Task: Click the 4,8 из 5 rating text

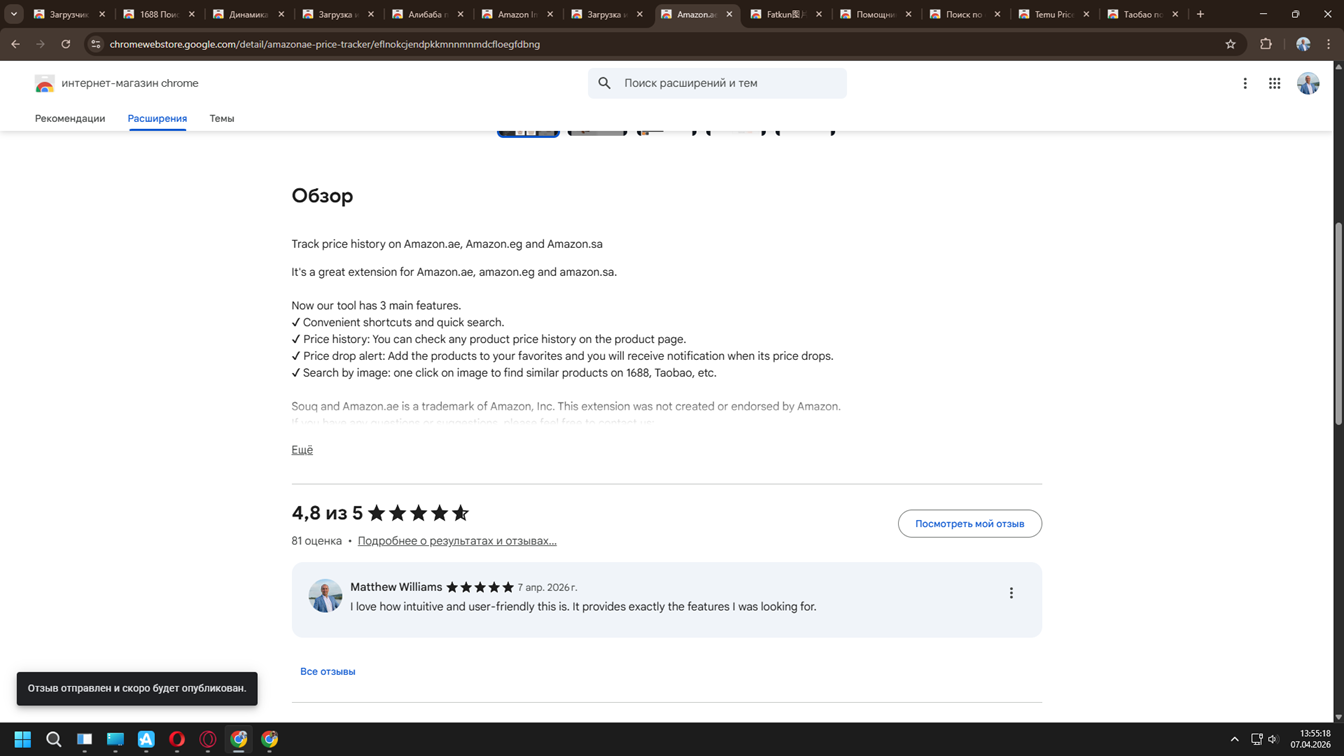Action: click(327, 513)
